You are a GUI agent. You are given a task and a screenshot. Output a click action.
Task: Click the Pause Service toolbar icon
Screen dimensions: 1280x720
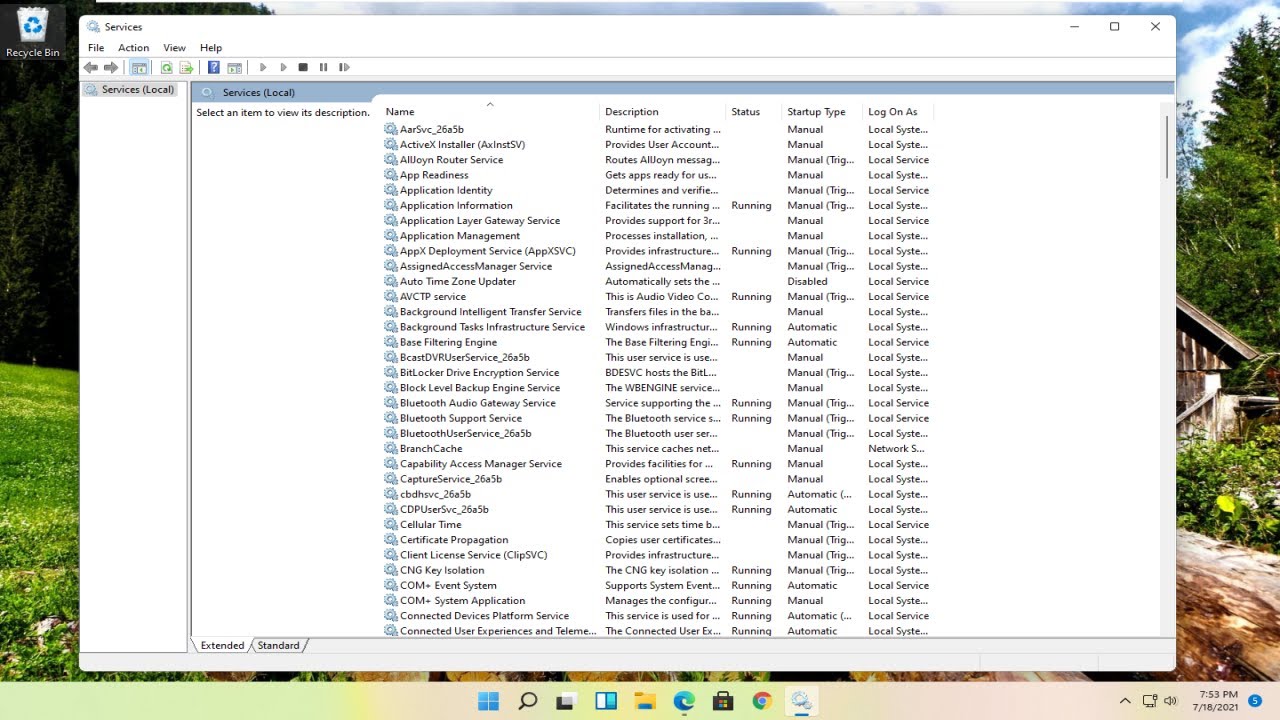pyautogui.click(x=323, y=67)
